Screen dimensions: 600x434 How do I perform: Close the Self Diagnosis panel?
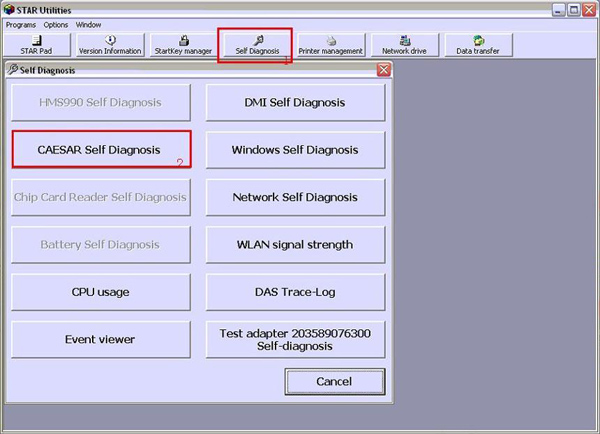(x=384, y=70)
